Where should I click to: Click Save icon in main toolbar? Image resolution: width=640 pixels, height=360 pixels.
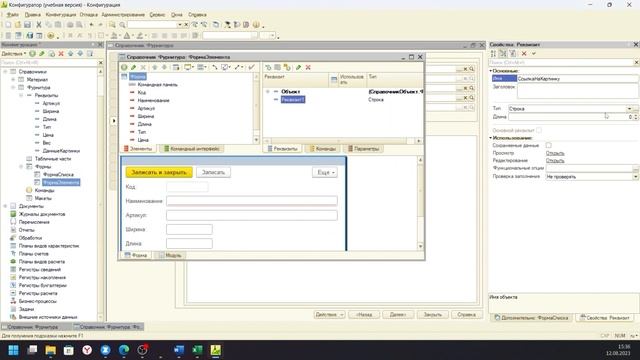click(28, 25)
